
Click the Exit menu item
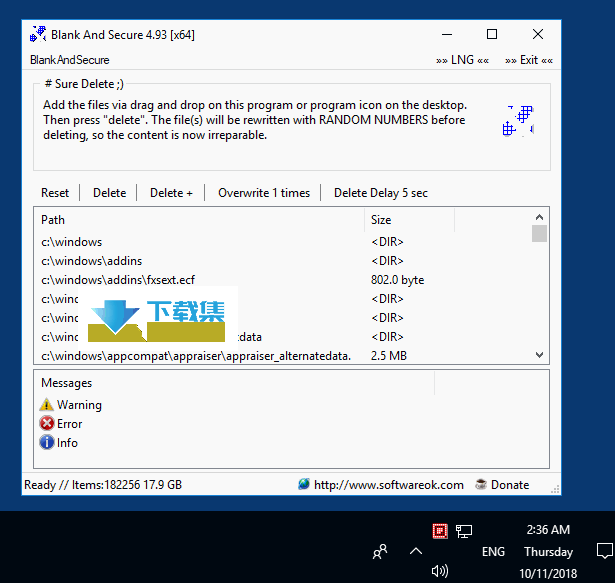529,60
